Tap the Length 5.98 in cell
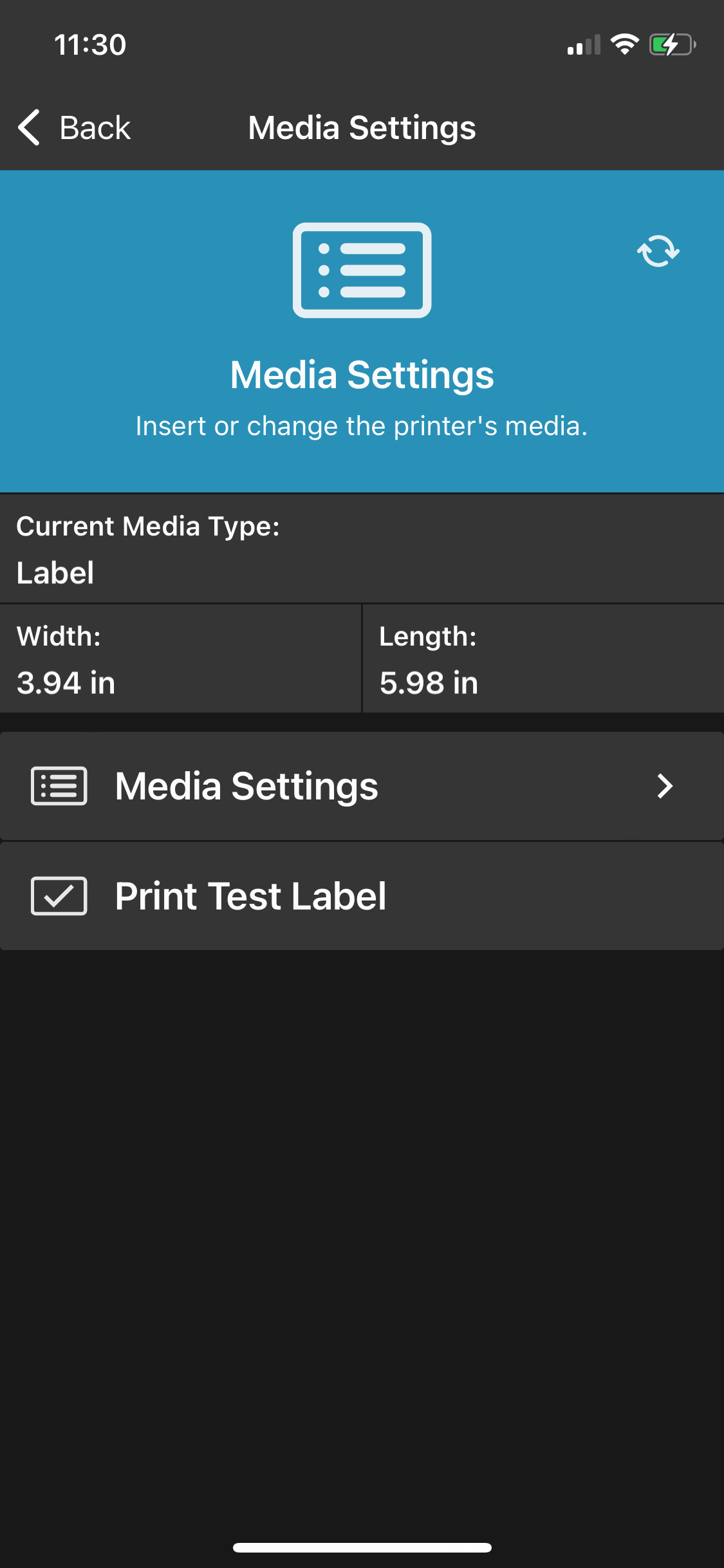 544,658
